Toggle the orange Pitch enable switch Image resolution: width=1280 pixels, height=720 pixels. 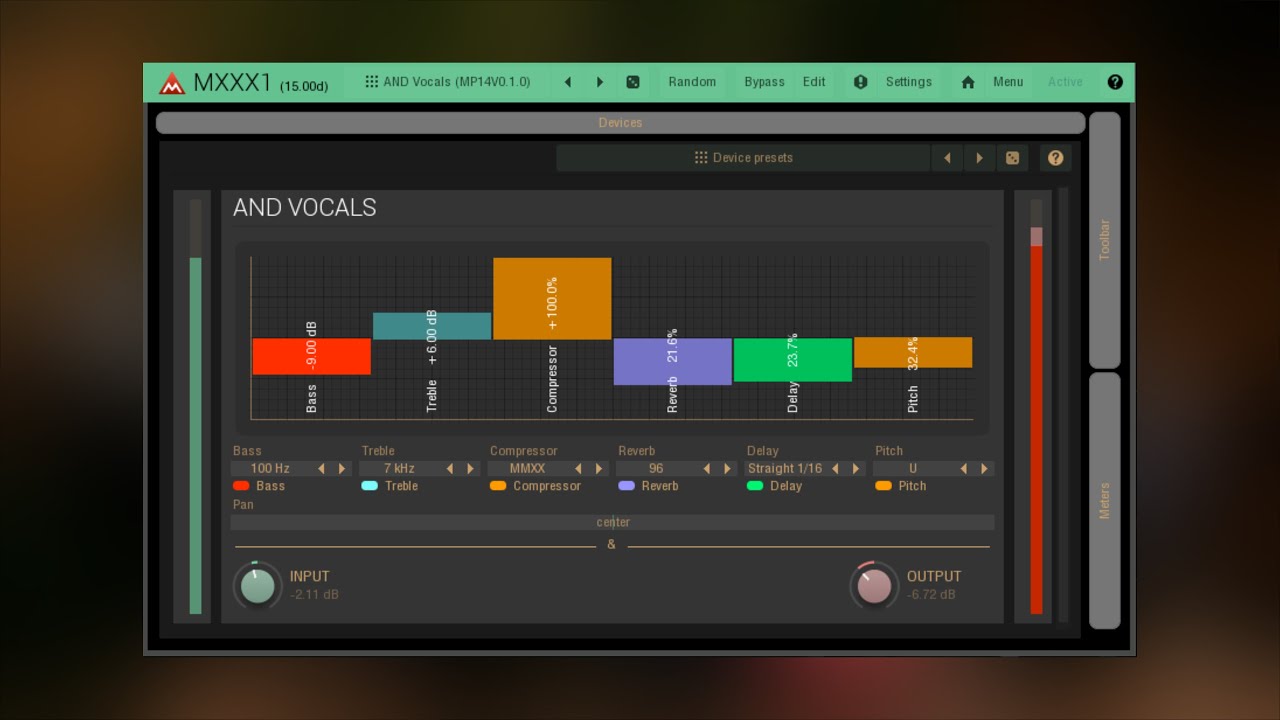pos(884,486)
